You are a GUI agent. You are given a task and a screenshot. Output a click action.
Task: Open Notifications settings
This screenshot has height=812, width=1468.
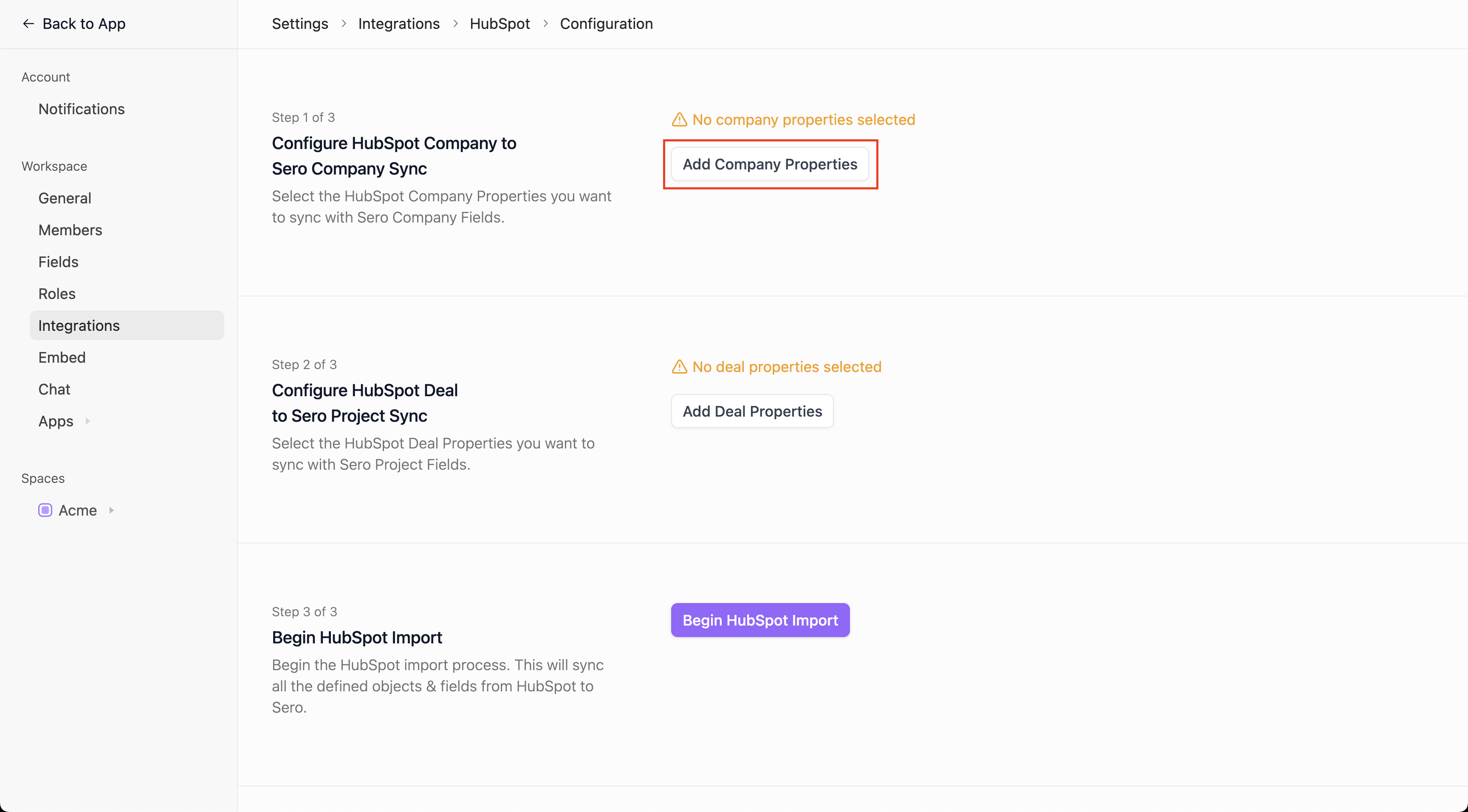tap(82, 110)
